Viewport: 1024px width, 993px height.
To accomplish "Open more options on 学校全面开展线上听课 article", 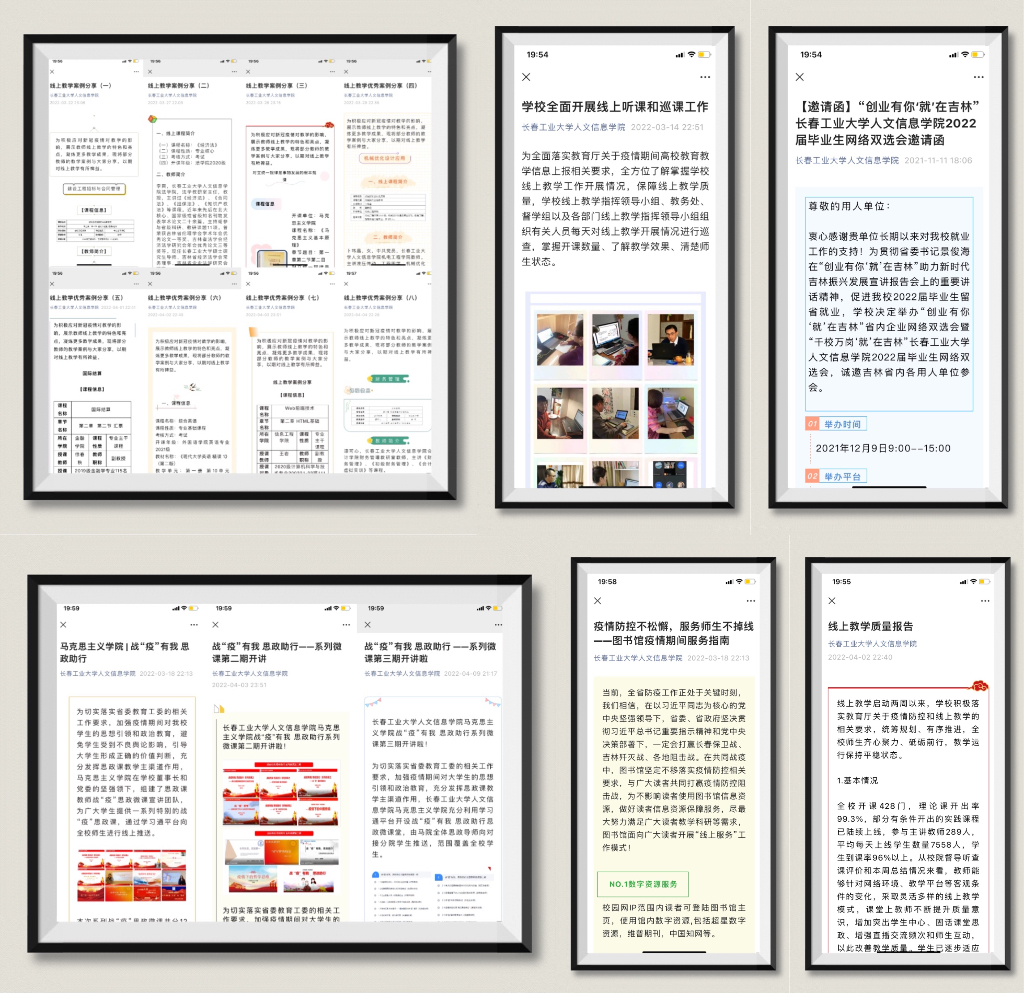I will click(x=706, y=77).
